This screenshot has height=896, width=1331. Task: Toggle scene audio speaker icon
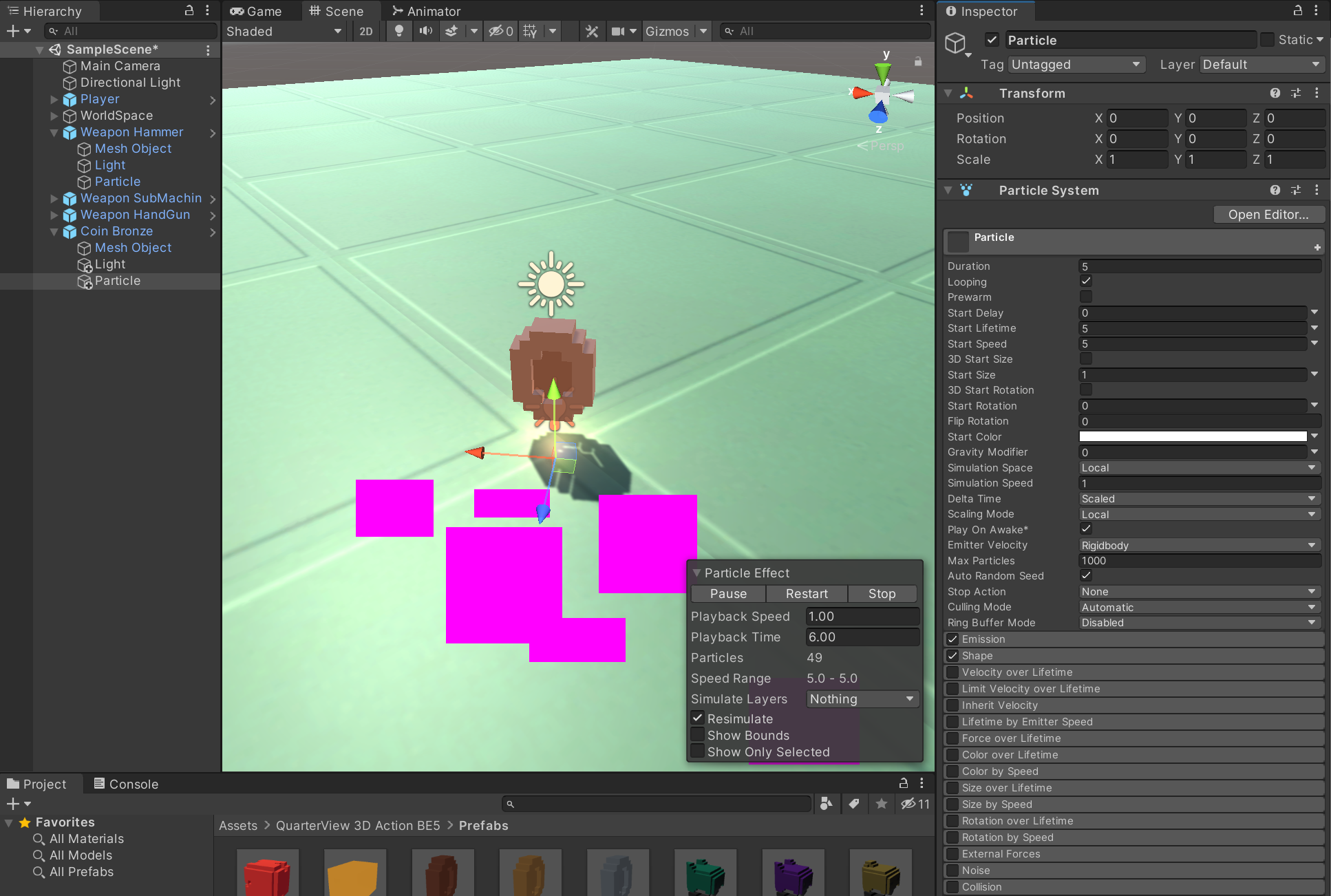pyautogui.click(x=426, y=31)
